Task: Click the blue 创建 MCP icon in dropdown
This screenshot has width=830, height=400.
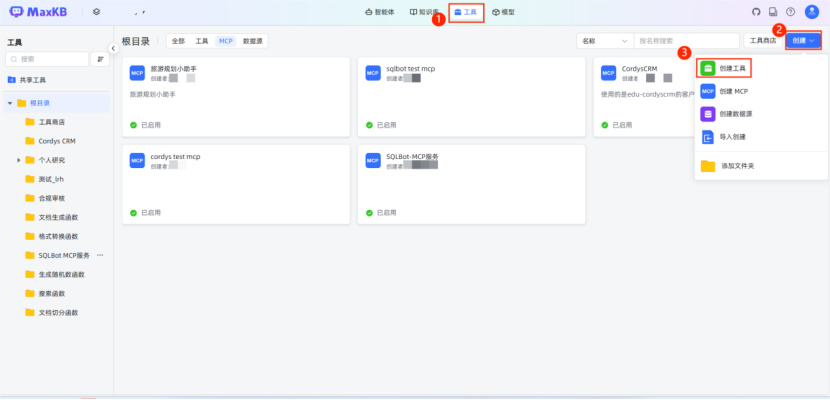Action: tap(708, 91)
